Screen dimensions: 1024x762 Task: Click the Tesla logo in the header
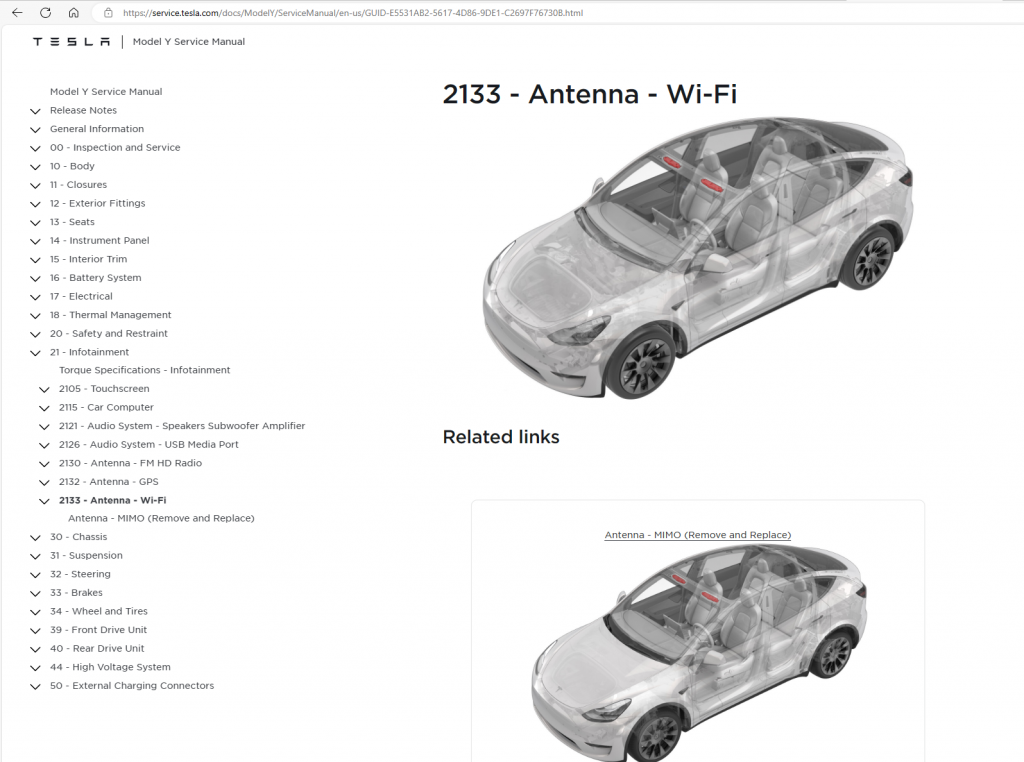[x=71, y=42]
